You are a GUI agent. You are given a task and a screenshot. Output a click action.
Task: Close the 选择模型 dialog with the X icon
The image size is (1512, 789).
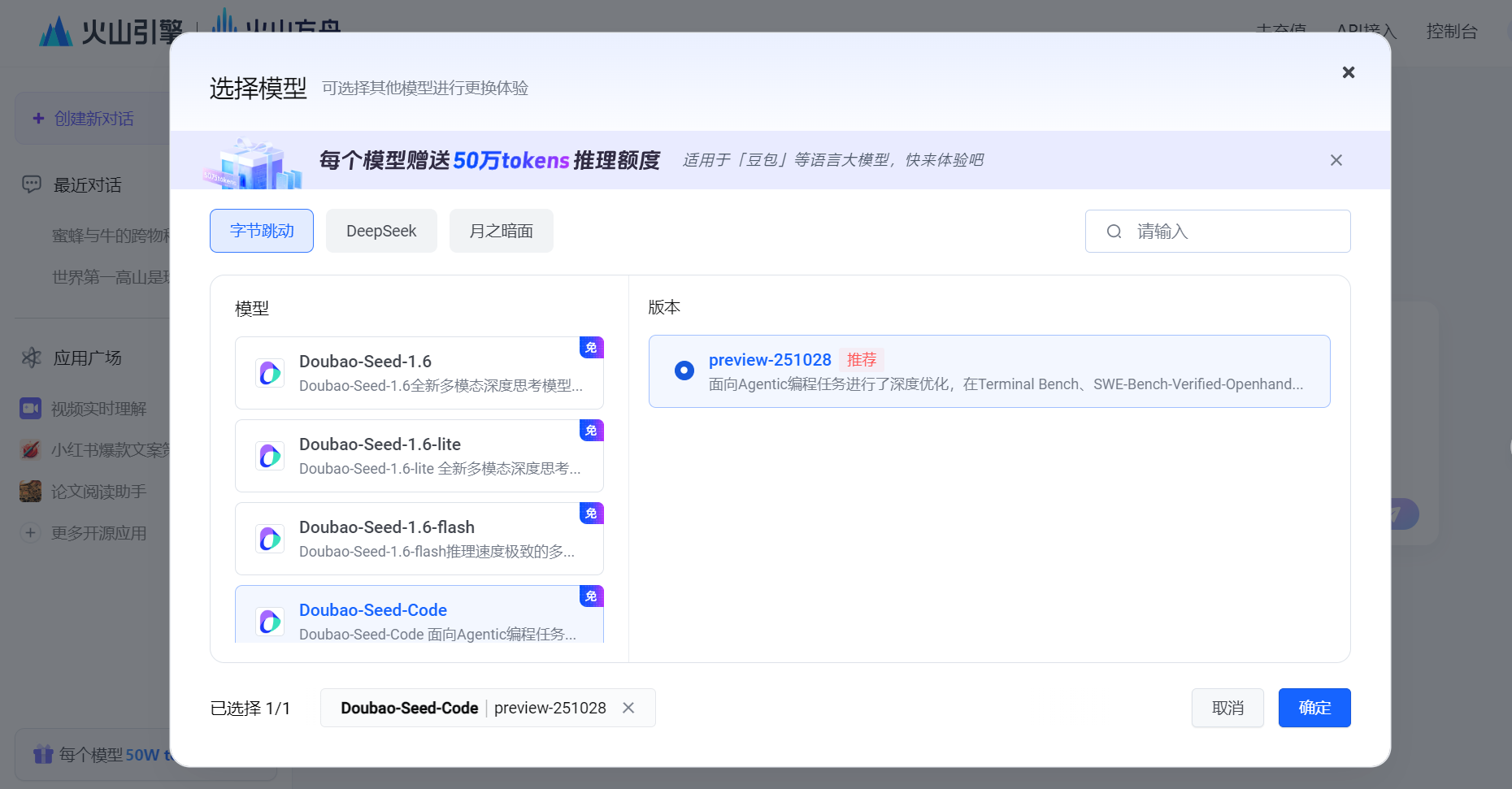click(1349, 72)
